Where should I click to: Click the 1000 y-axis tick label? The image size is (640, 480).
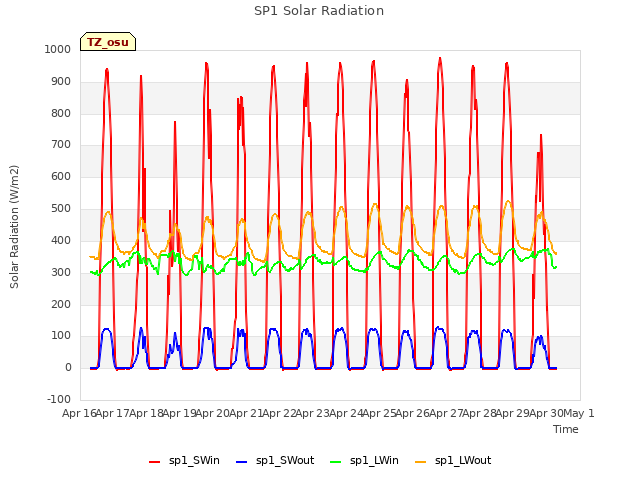click(x=58, y=49)
